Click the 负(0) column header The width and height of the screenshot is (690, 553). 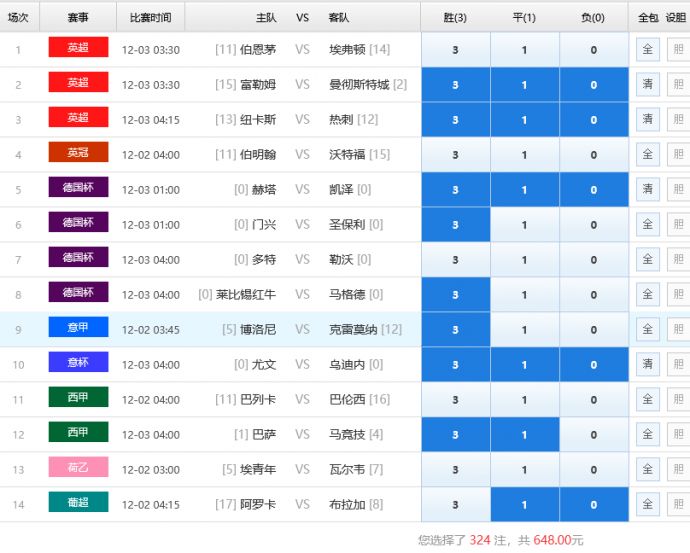tap(593, 17)
